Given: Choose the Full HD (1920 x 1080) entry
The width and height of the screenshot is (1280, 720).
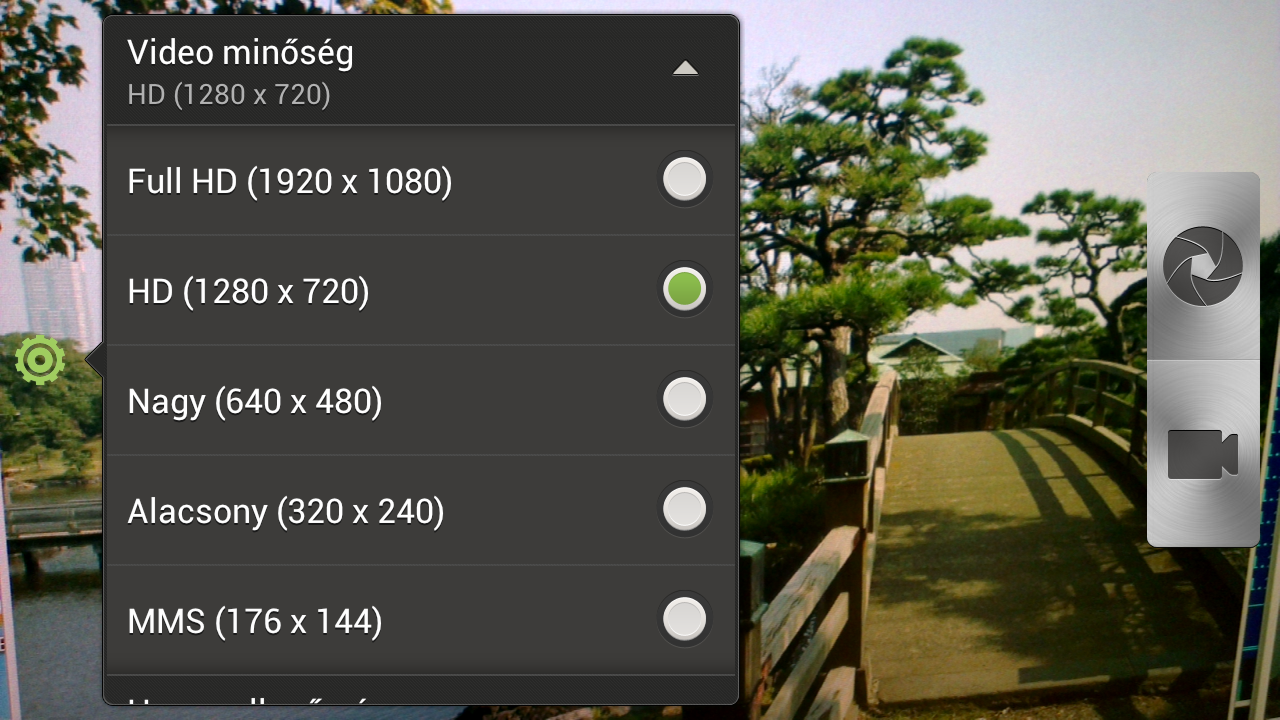Looking at the screenshot, I should (x=421, y=181).
